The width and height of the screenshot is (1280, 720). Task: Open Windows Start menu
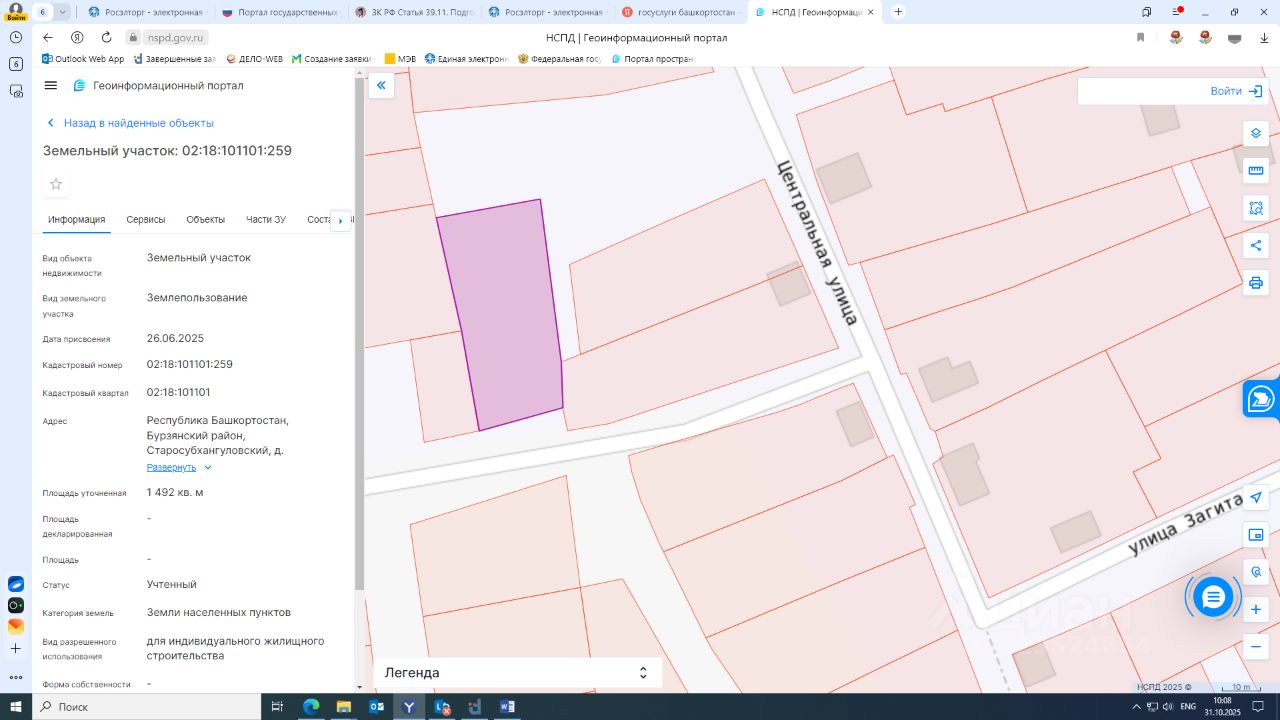[16, 707]
